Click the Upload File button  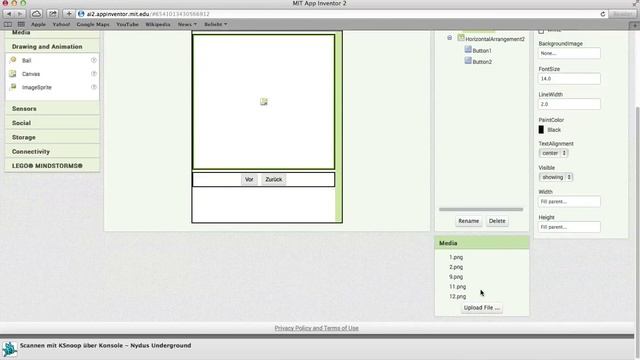(x=482, y=308)
